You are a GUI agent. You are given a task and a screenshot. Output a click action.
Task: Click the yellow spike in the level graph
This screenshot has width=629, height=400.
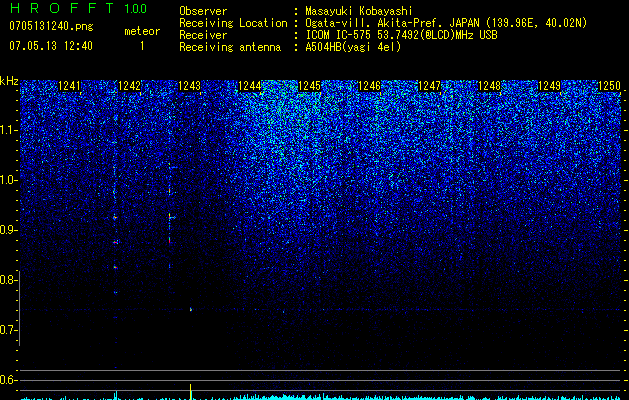click(191, 392)
